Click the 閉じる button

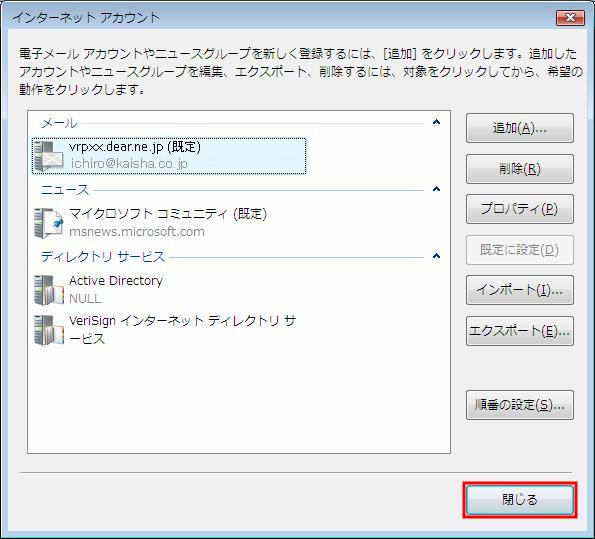point(519,500)
